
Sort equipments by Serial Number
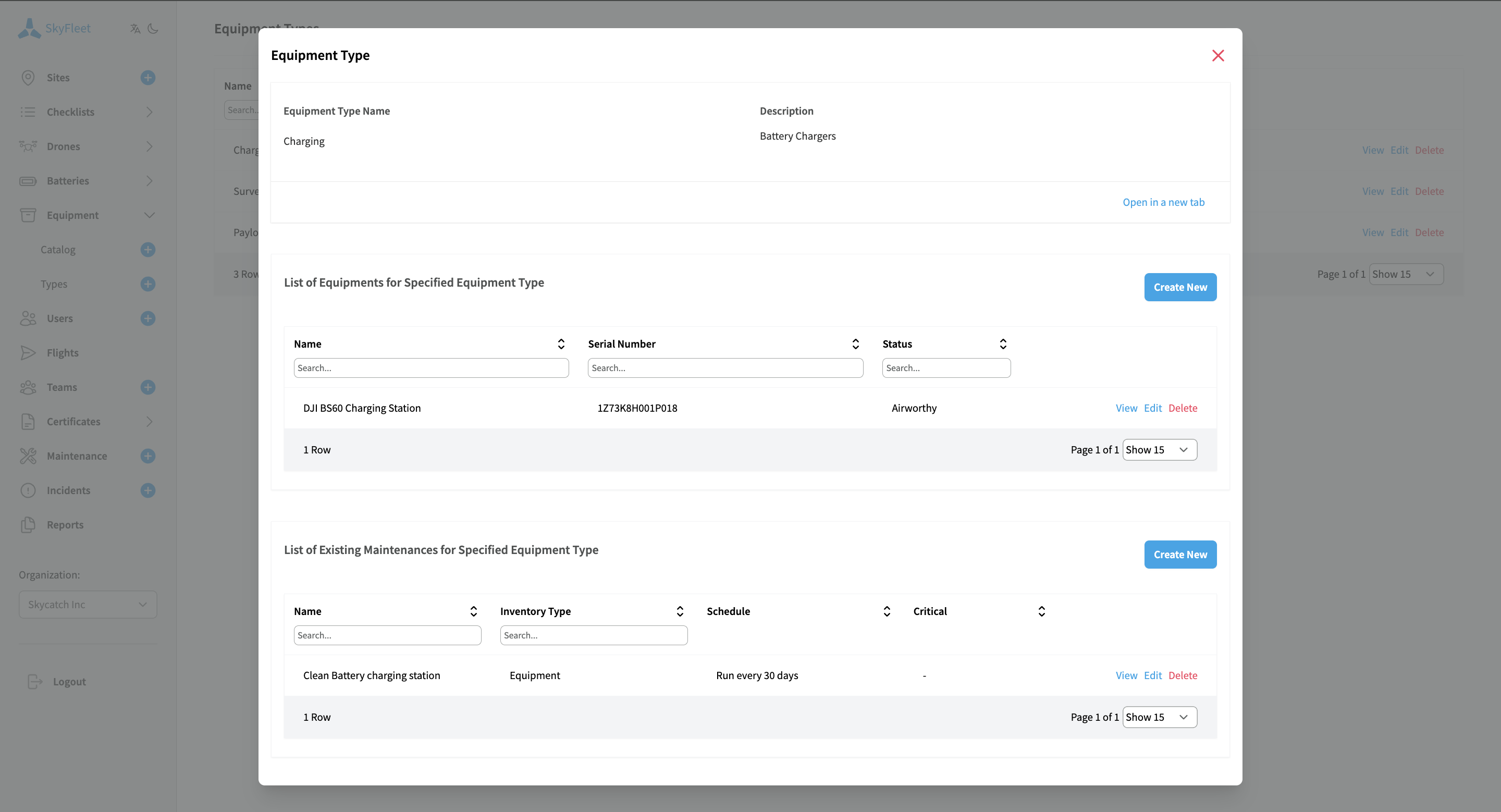[855, 343]
